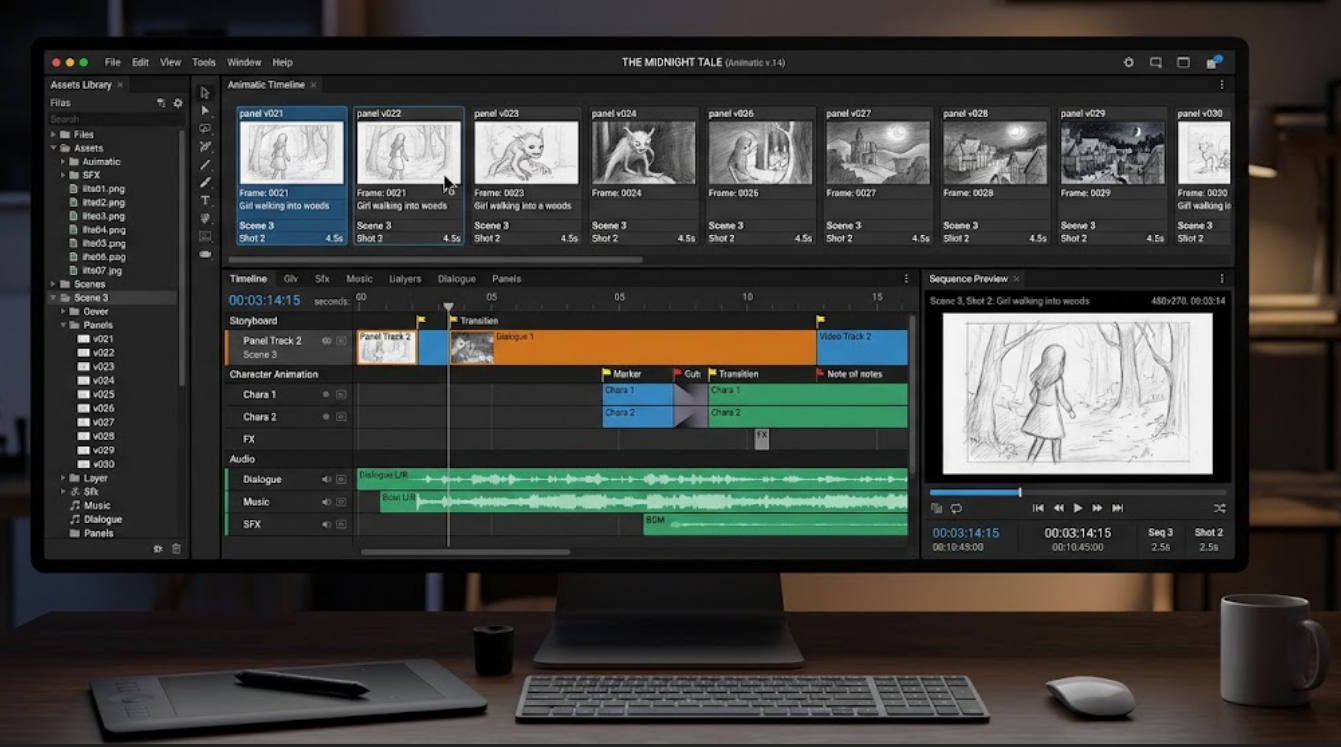Toggle visibility eye on Panel Track 2
The height and width of the screenshot is (747, 1341).
pos(326,341)
